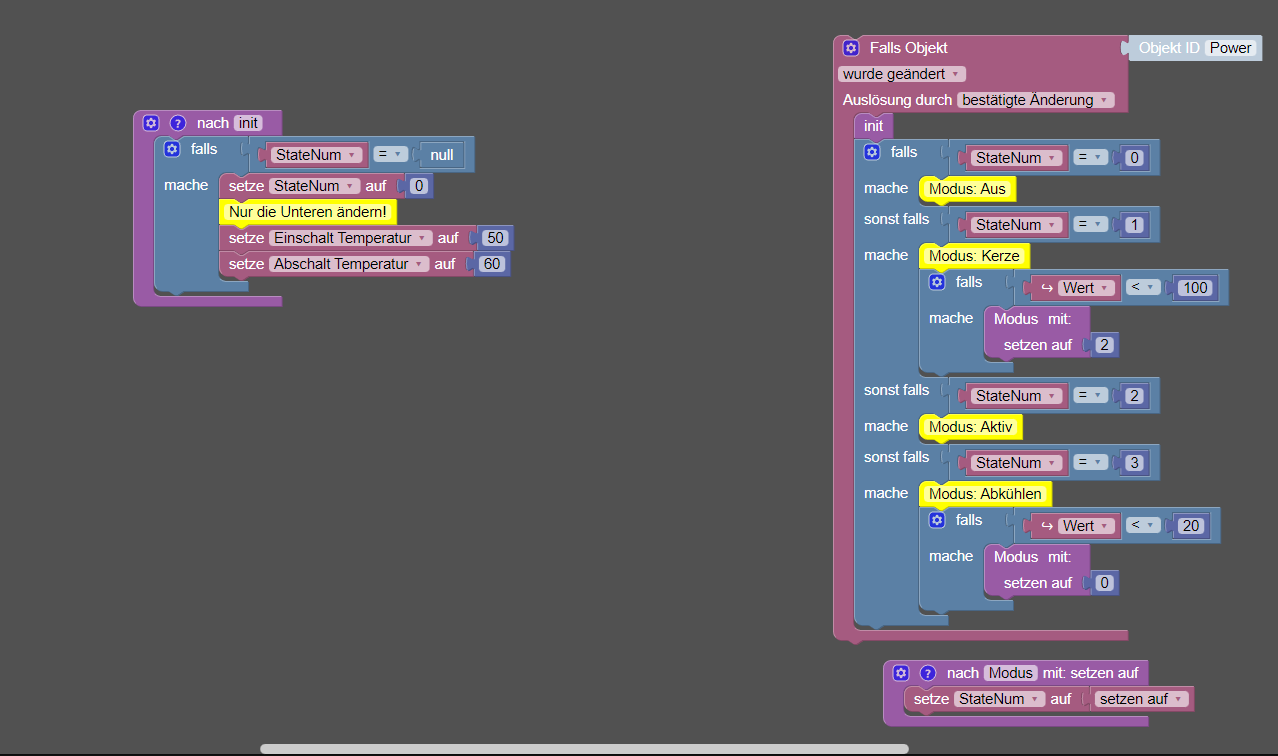
Task: Open StateNum dropdown compared with 1
Action: (x=1017, y=225)
